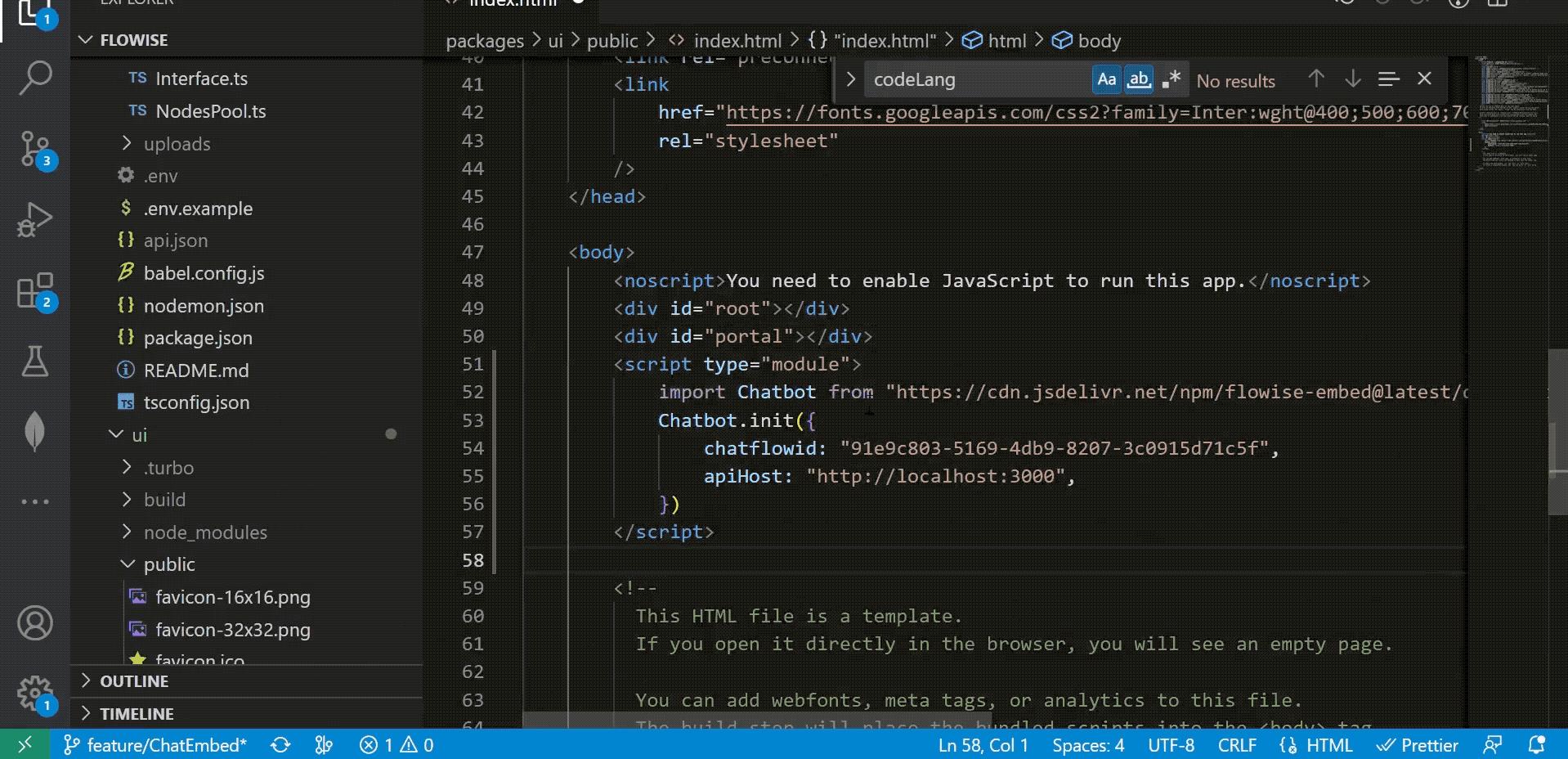Open the MongoDB leaf icon

(35, 431)
